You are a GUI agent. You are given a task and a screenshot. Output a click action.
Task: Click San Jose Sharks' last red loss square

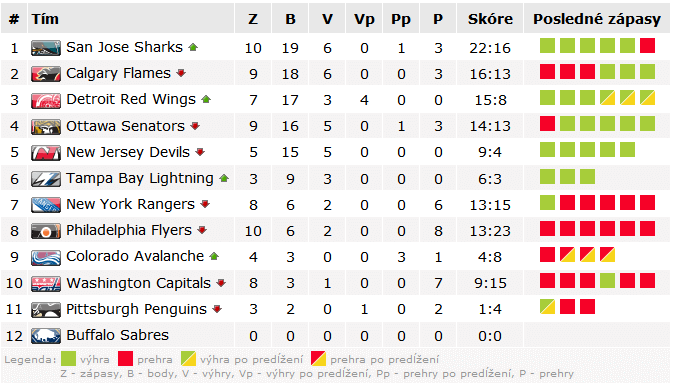(647, 46)
